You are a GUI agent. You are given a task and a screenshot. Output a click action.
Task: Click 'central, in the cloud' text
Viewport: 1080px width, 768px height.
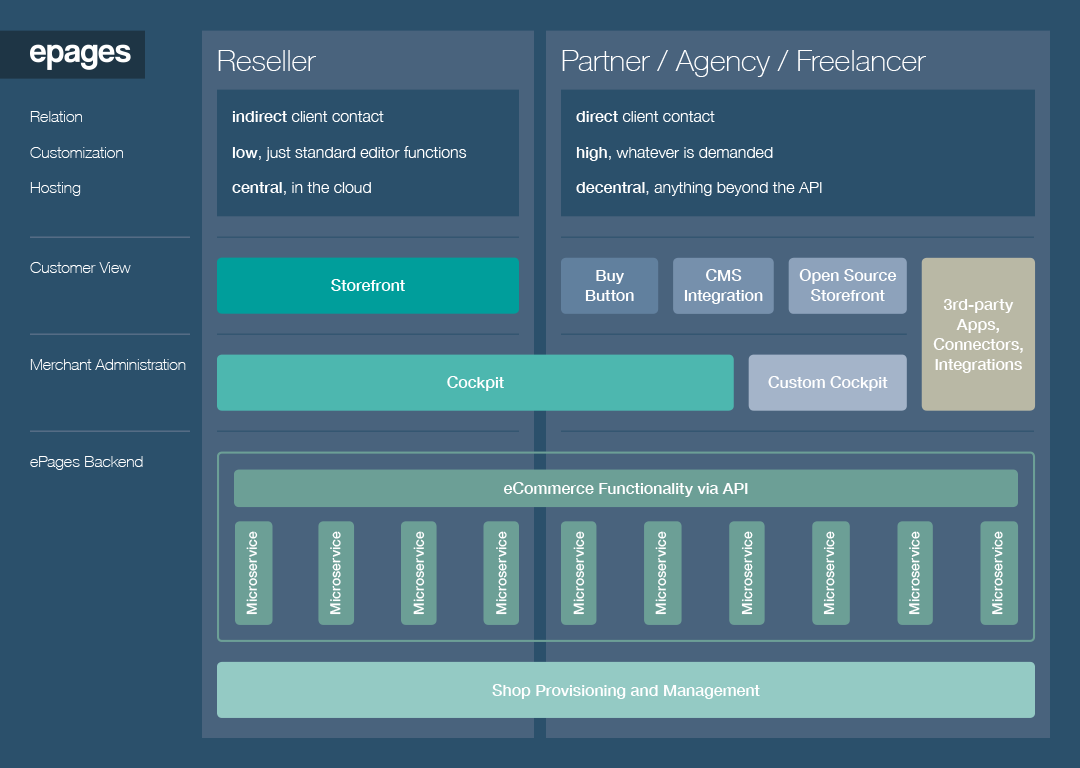(302, 188)
